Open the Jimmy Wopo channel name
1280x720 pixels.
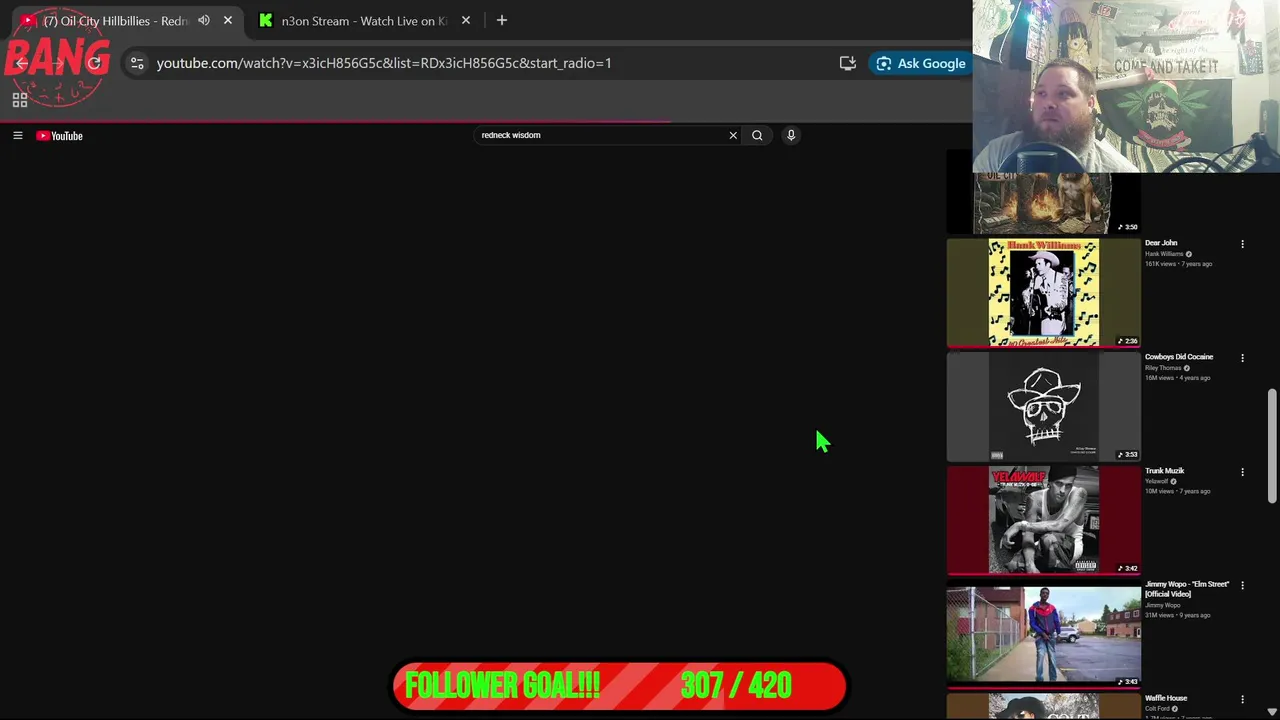1162,605
